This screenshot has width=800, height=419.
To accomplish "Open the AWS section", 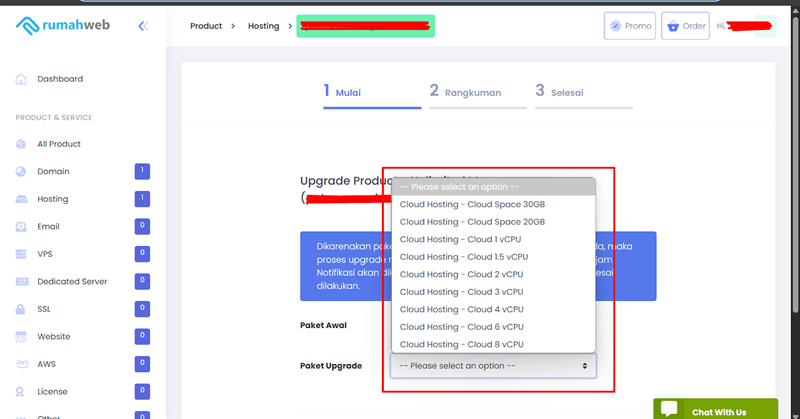I will [46, 364].
